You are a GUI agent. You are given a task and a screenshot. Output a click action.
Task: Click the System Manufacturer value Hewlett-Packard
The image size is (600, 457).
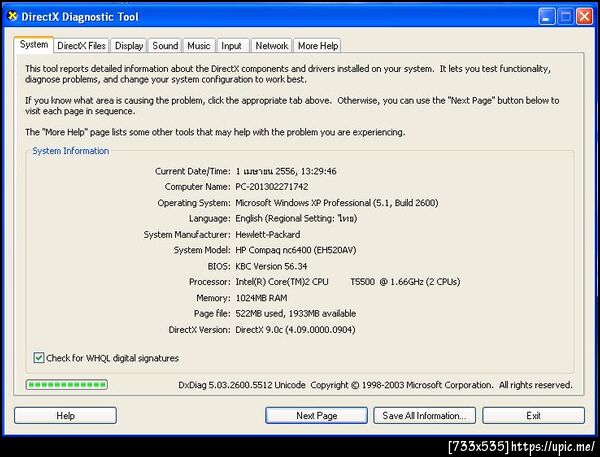click(x=267, y=234)
